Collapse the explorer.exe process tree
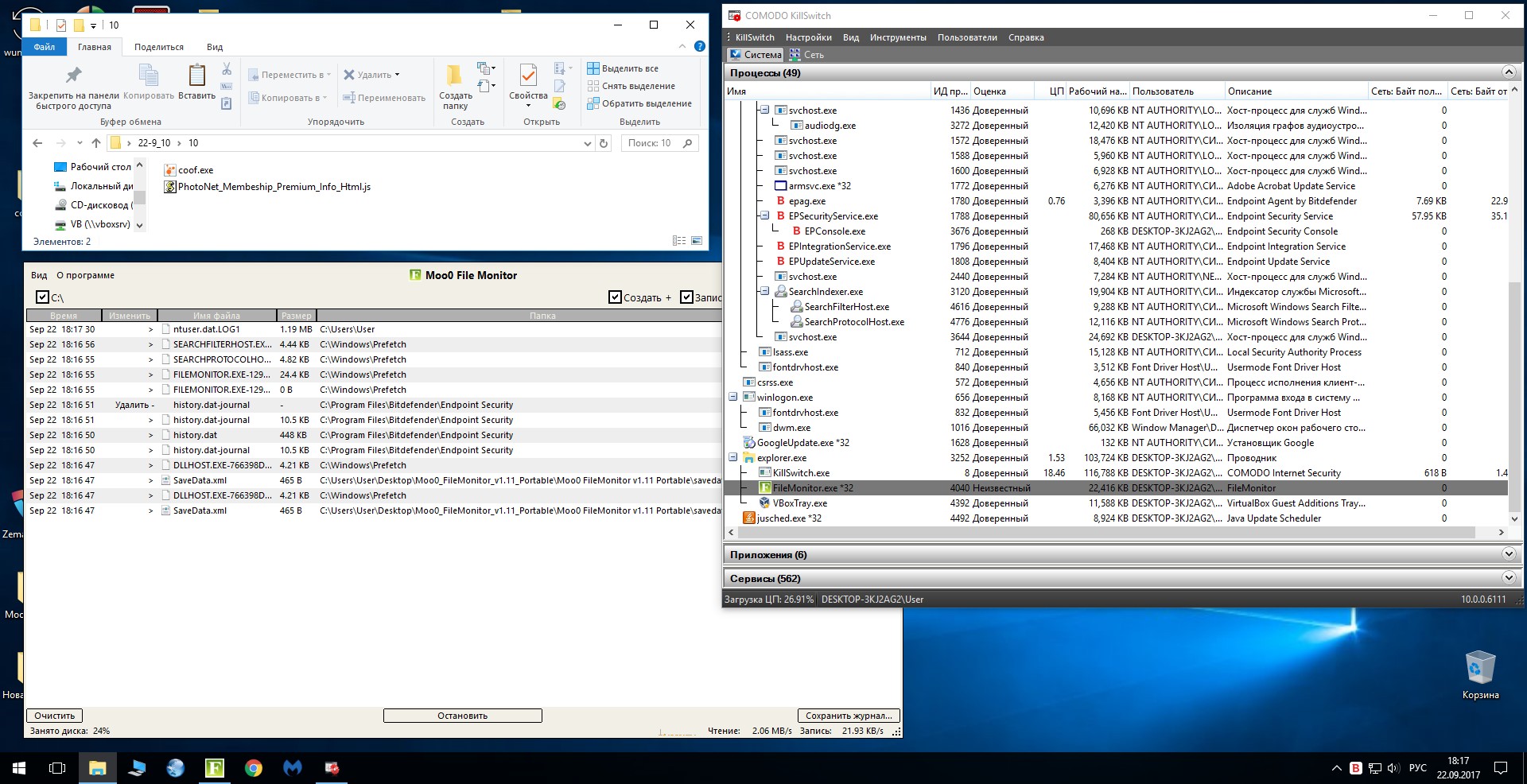The height and width of the screenshot is (784, 1527). (733, 458)
